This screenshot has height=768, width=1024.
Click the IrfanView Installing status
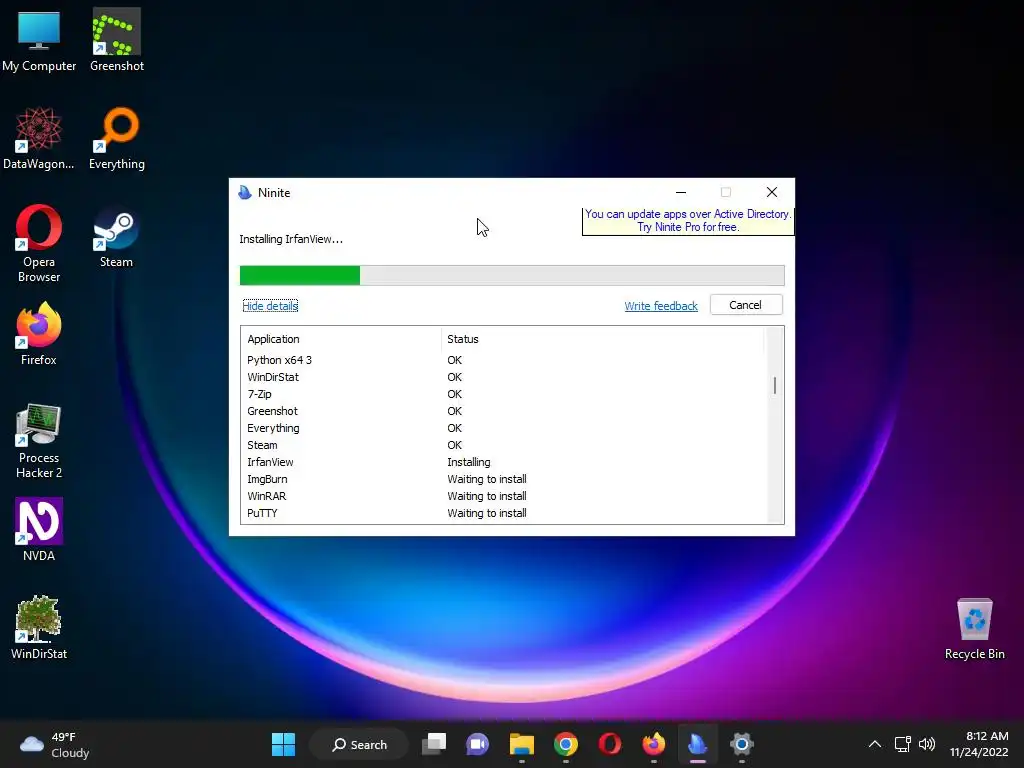pyautogui.click(x=469, y=462)
